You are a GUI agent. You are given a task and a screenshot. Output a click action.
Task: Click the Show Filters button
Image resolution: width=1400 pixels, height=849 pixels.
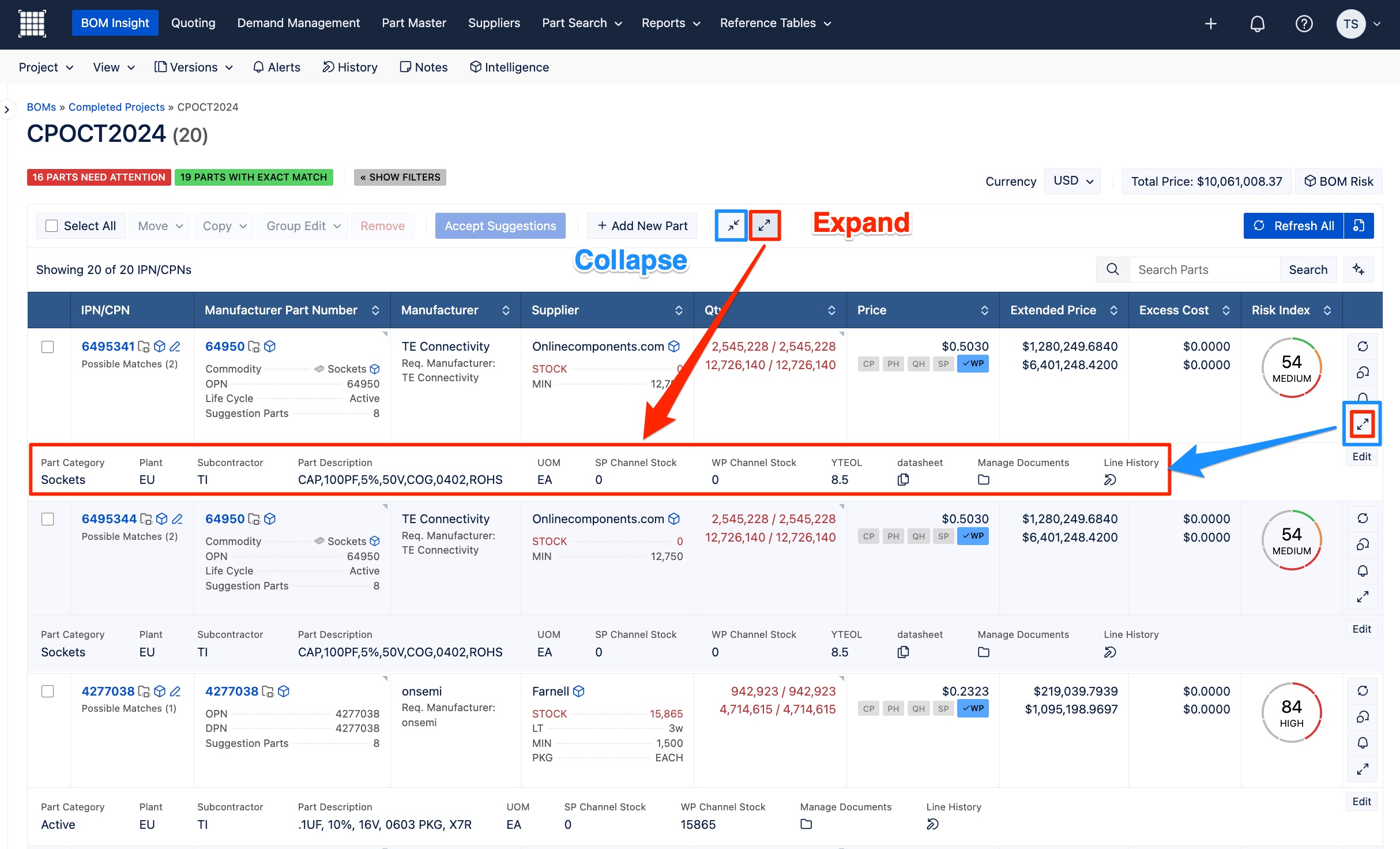tap(400, 177)
